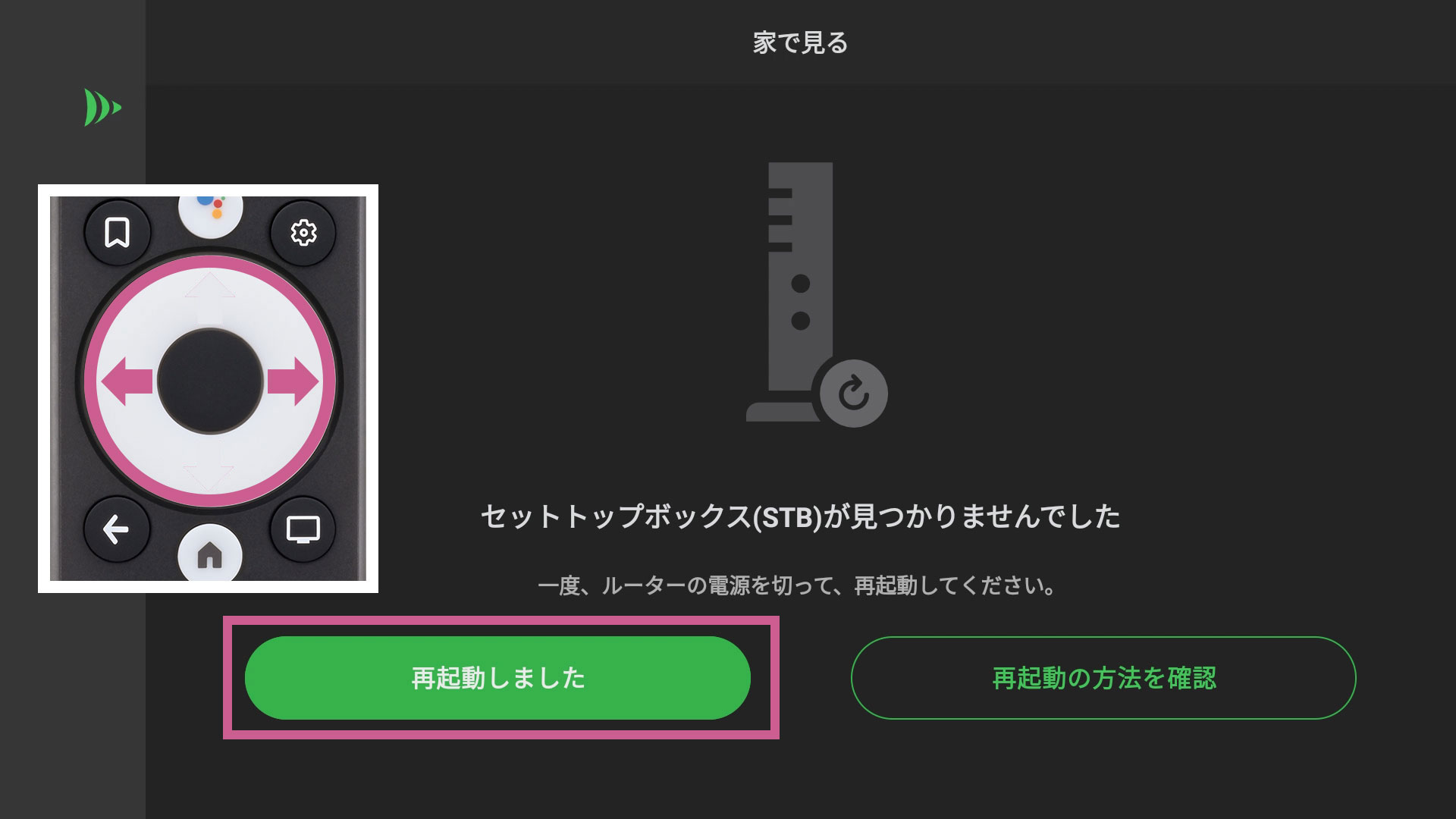This screenshot has width=1456, height=819.
Task: Click the bookmark icon on remote
Action: coord(117,232)
